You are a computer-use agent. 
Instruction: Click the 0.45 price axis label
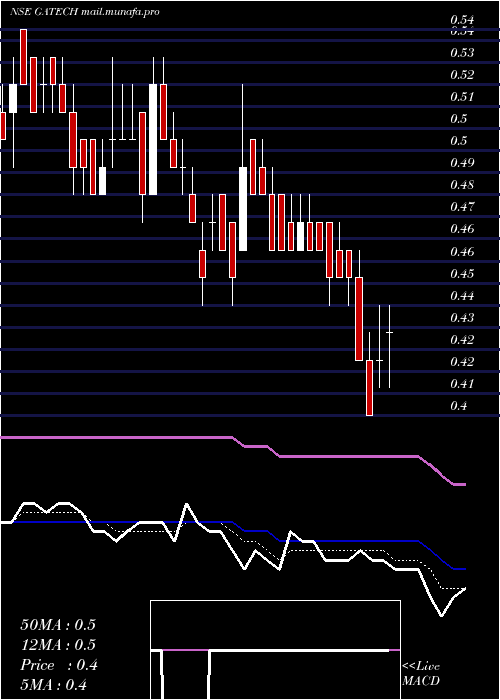tap(462, 273)
